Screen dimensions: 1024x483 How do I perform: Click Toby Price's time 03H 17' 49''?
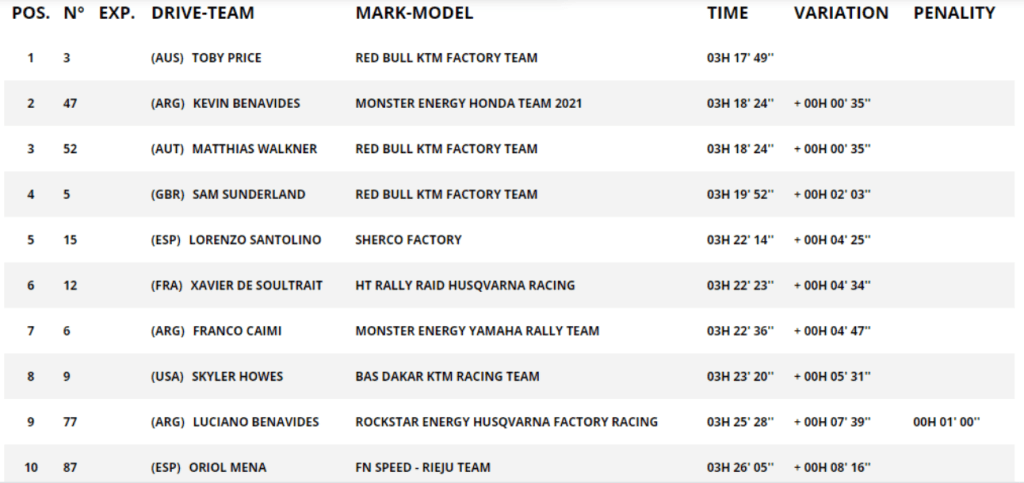(x=741, y=58)
